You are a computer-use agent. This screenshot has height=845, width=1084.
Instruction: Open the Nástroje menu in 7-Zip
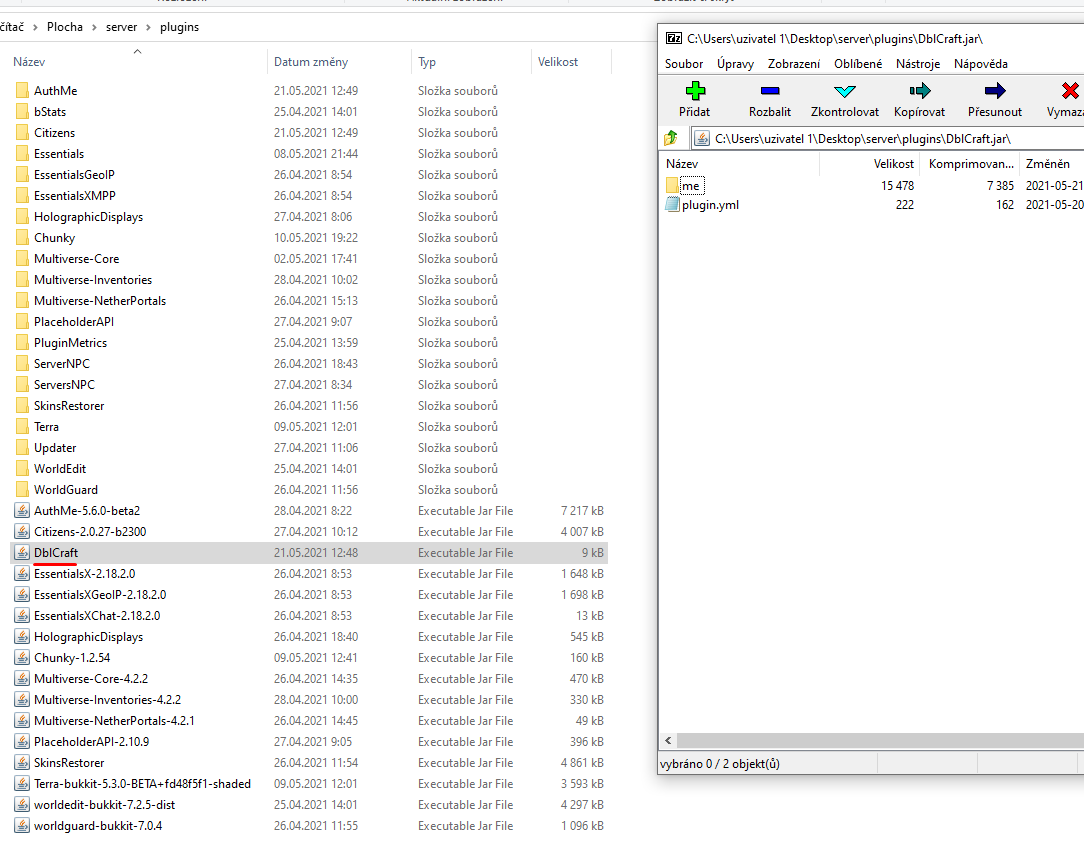coord(917,63)
